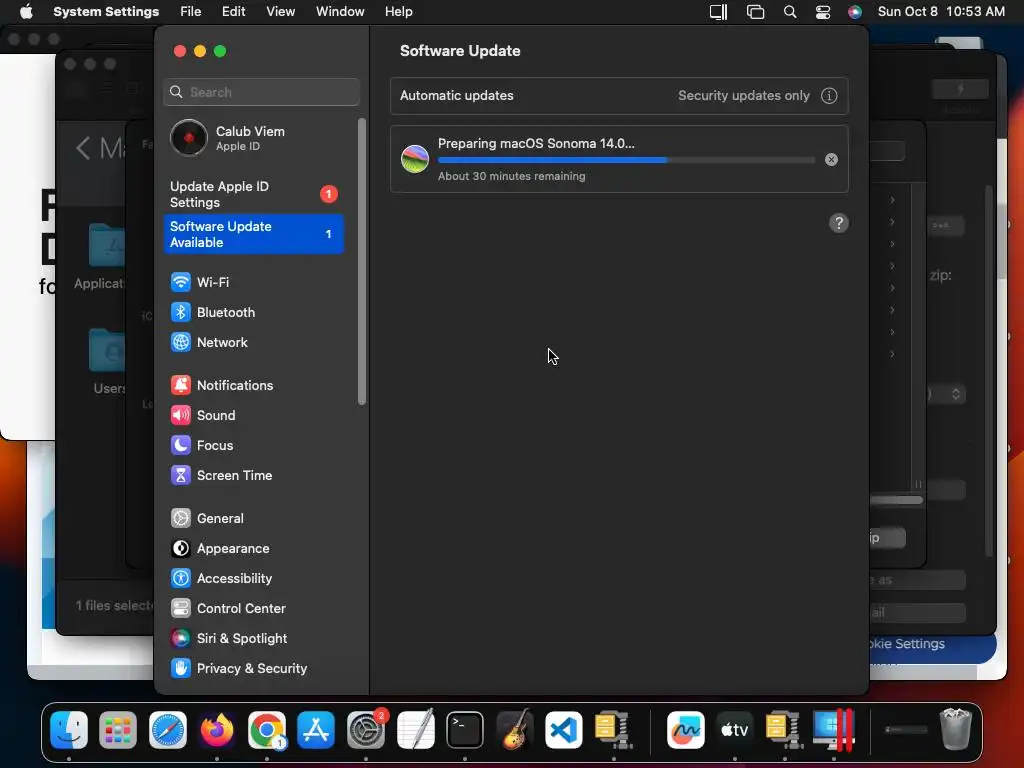Open the View menu
The width and height of the screenshot is (1024, 768).
[x=280, y=12]
